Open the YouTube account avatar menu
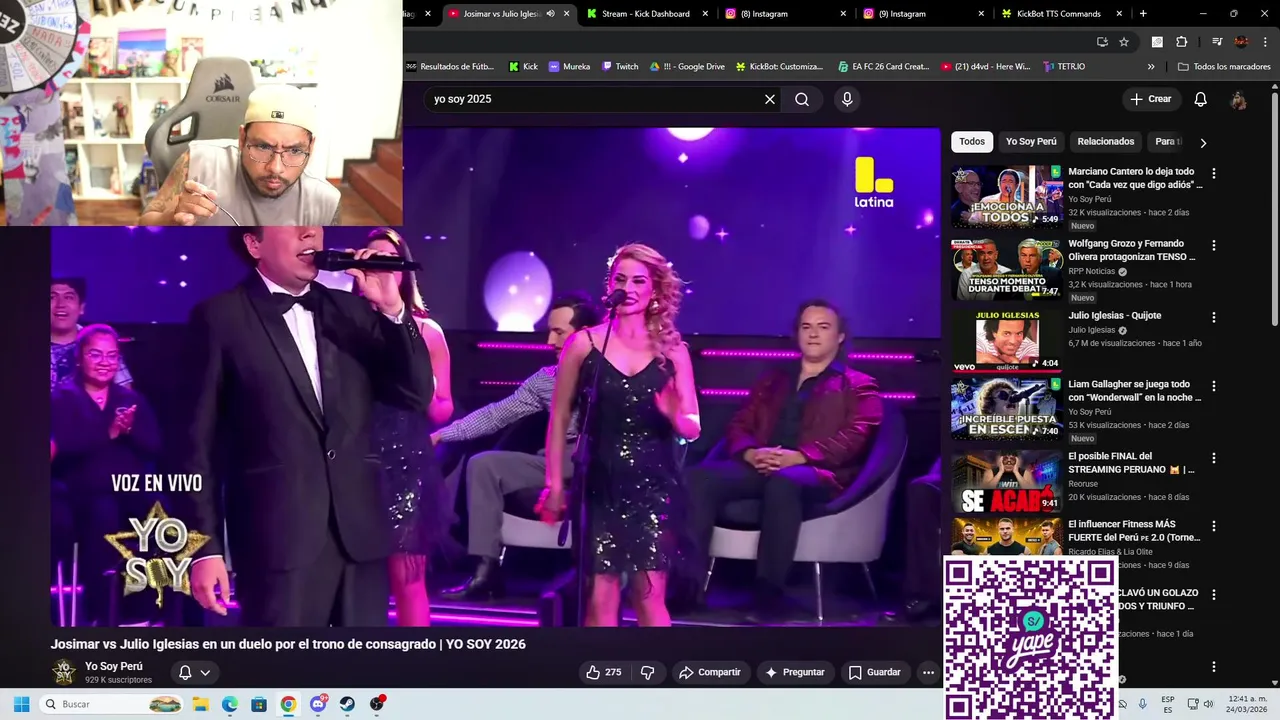This screenshot has height=720, width=1280. pos(1238,99)
